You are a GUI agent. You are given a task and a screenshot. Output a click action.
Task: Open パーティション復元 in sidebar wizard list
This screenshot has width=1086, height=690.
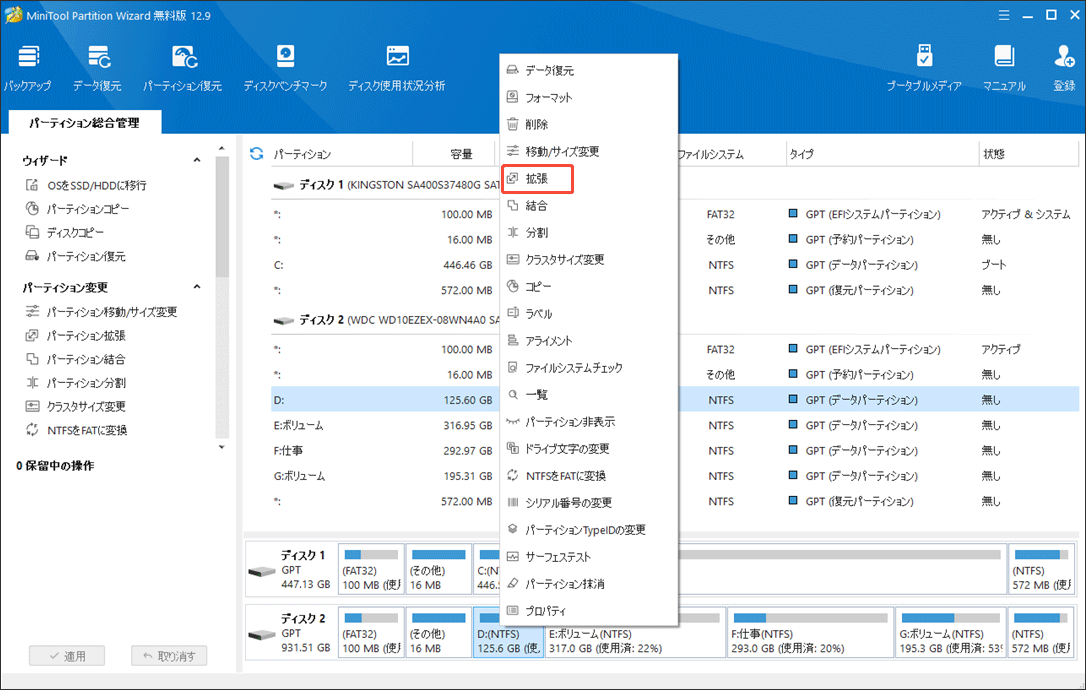click(75, 256)
